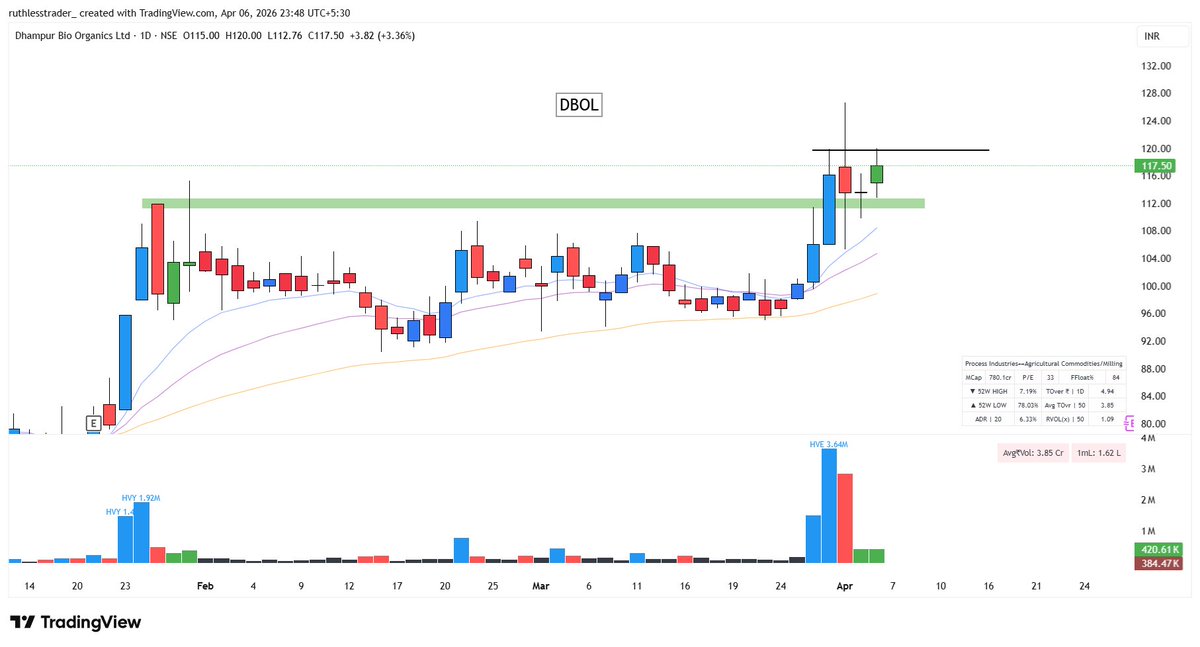Click the green 117.50 last-price tag
This screenshot has width=1200, height=647.
(x=1154, y=165)
